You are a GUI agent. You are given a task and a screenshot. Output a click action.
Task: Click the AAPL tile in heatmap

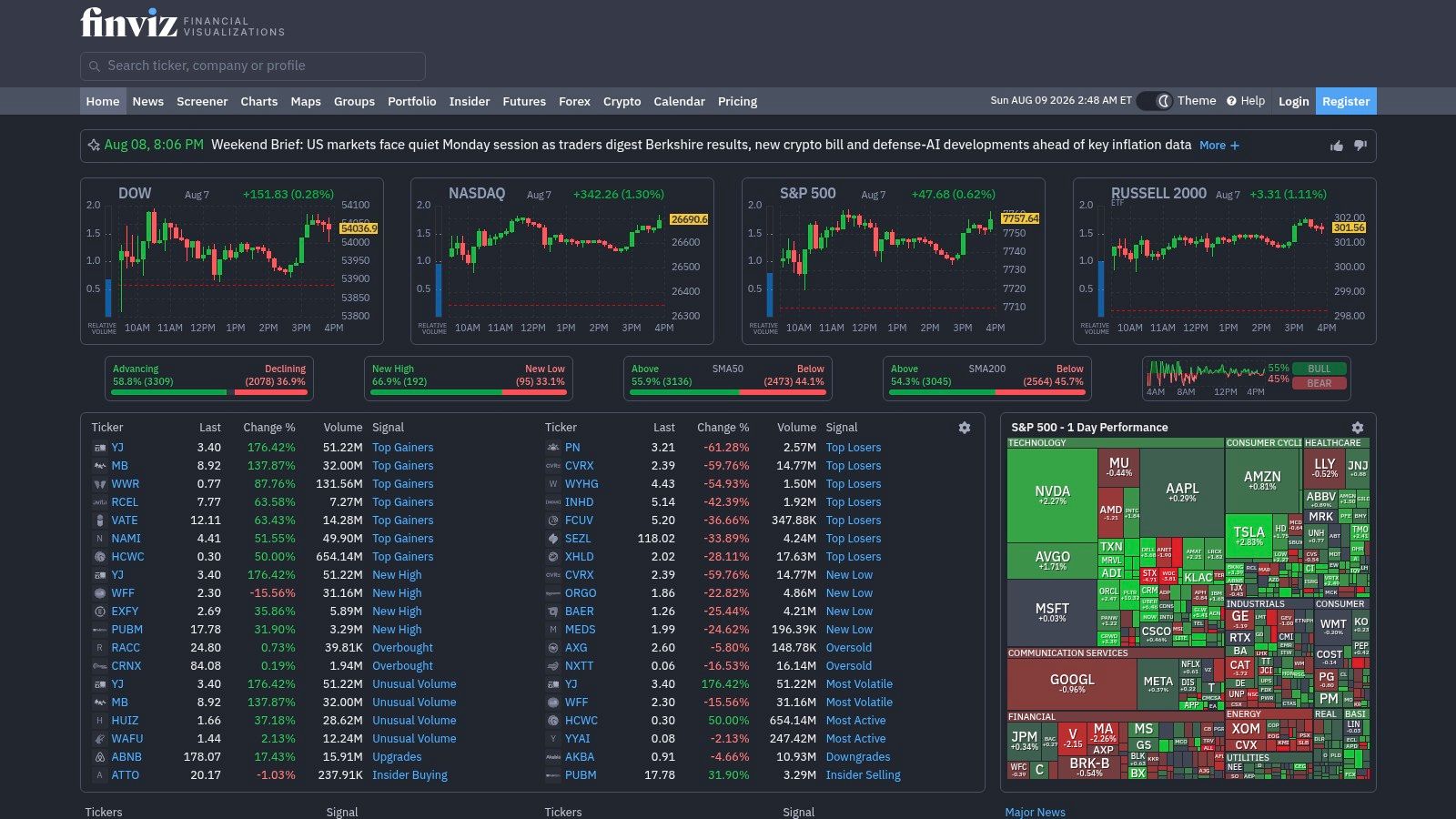click(x=1182, y=492)
